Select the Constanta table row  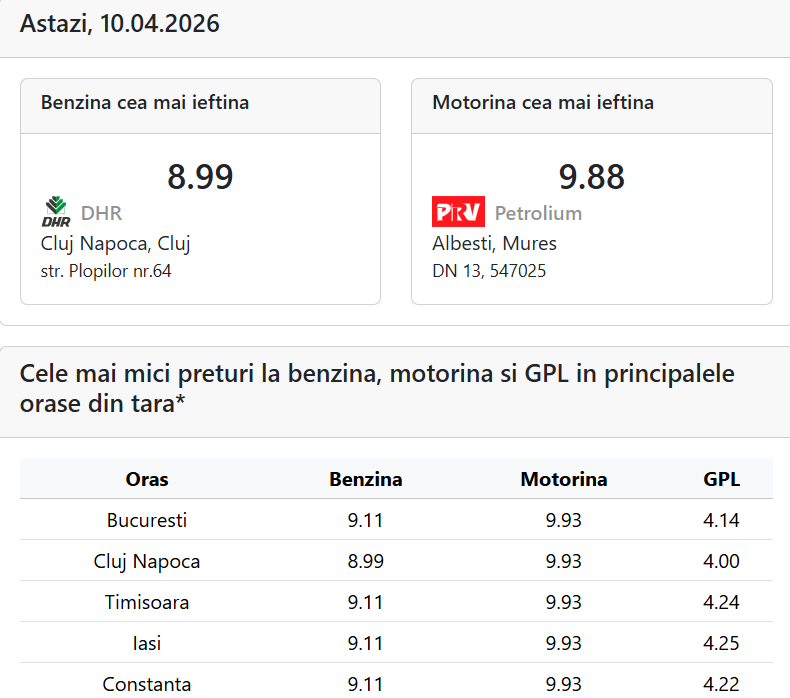147,684
